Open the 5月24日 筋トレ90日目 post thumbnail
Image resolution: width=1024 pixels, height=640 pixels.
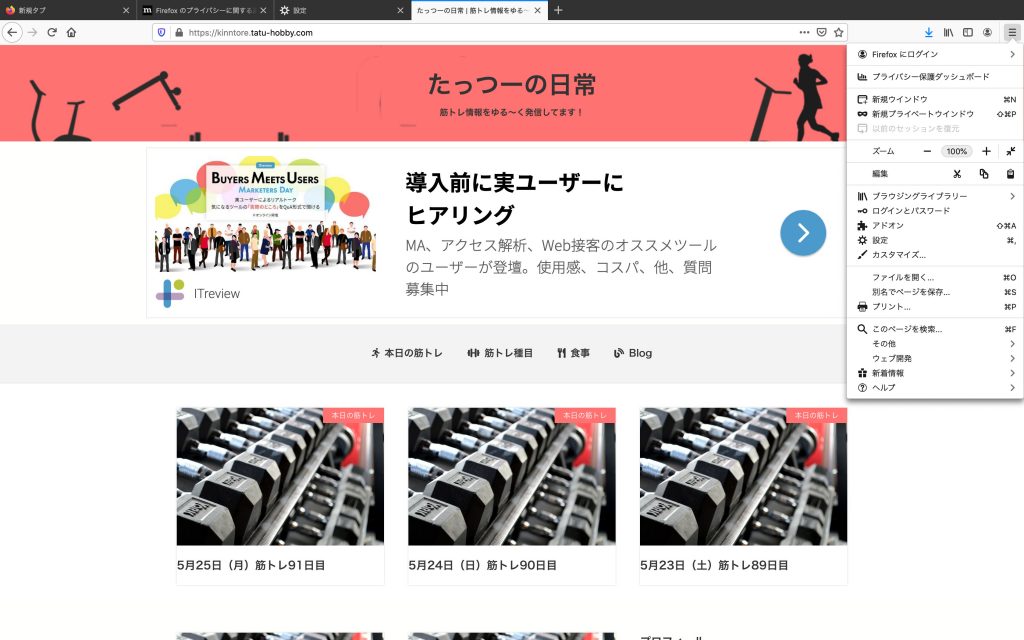pyautogui.click(x=511, y=476)
